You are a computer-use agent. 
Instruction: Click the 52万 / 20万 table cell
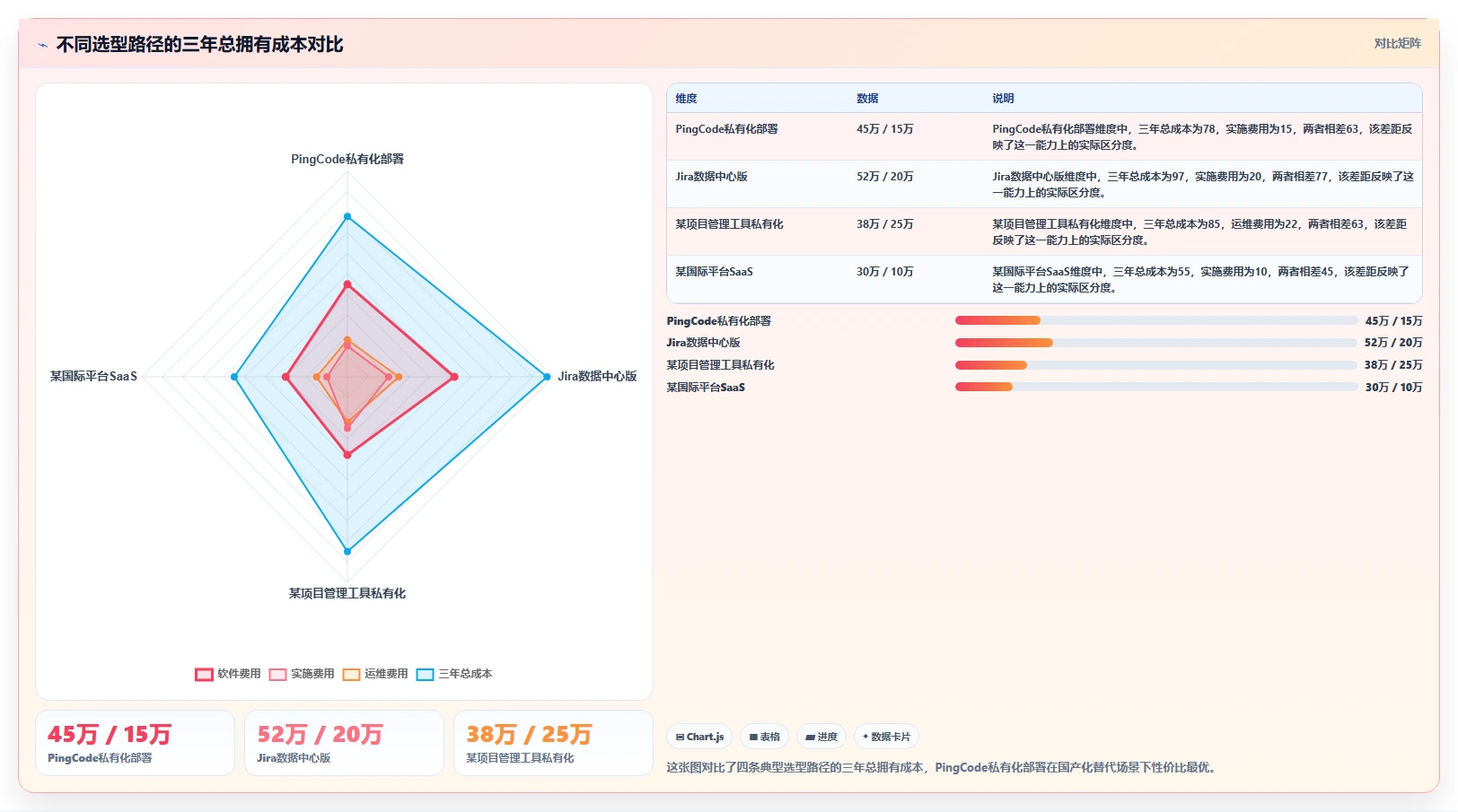(884, 177)
